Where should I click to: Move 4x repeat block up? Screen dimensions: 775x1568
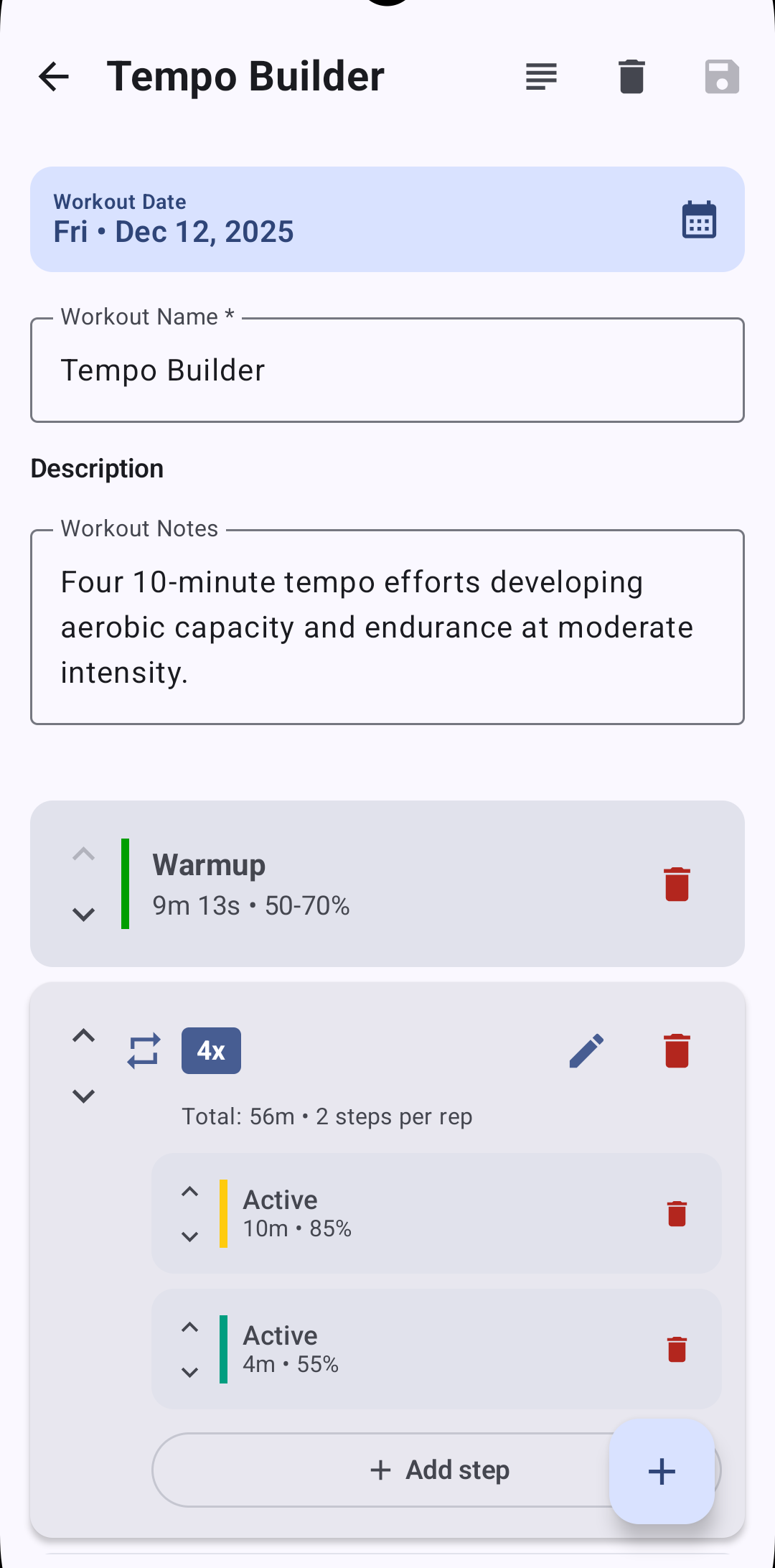[x=84, y=1035]
